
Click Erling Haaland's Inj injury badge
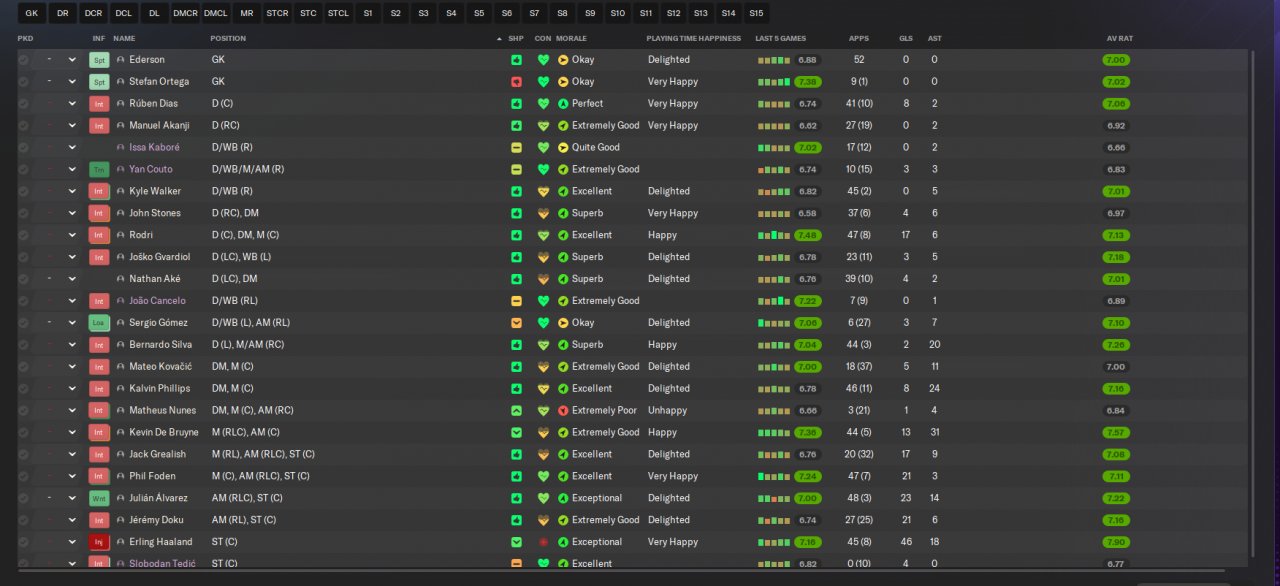pos(99,542)
